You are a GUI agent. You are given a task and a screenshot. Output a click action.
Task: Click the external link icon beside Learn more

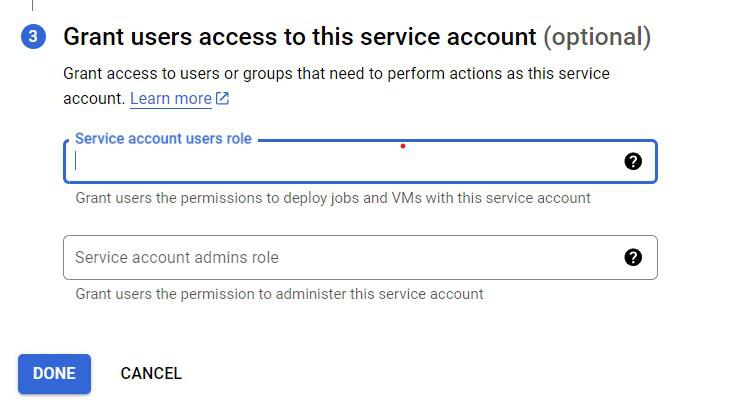click(x=222, y=98)
